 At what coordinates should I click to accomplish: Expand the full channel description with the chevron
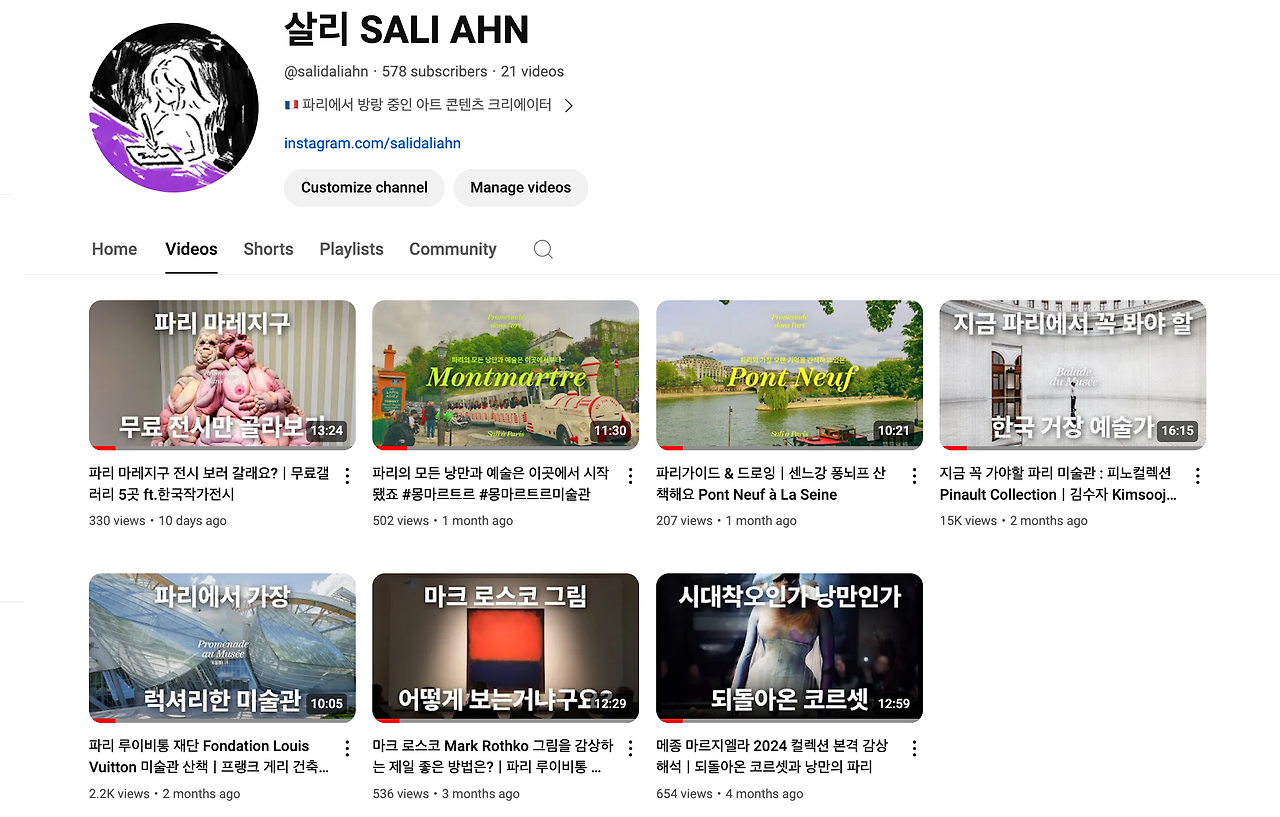coord(568,104)
